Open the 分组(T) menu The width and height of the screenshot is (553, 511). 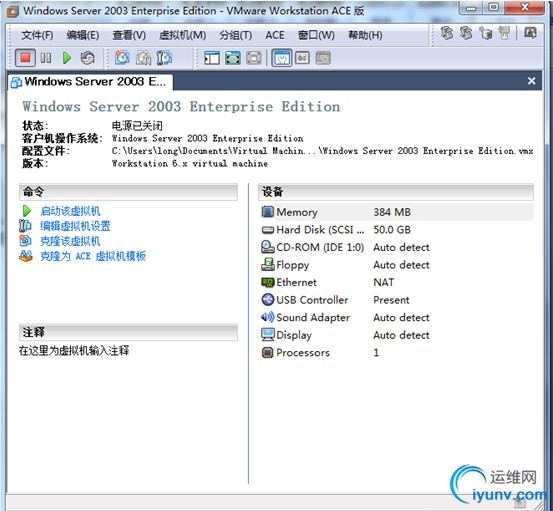236,35
